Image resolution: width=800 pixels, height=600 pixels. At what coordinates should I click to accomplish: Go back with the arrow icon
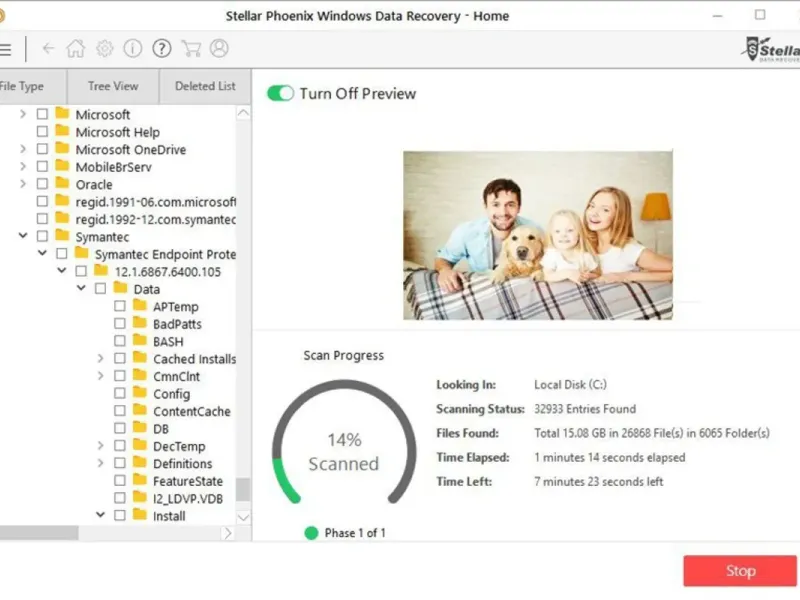click(x=48, y=48)
